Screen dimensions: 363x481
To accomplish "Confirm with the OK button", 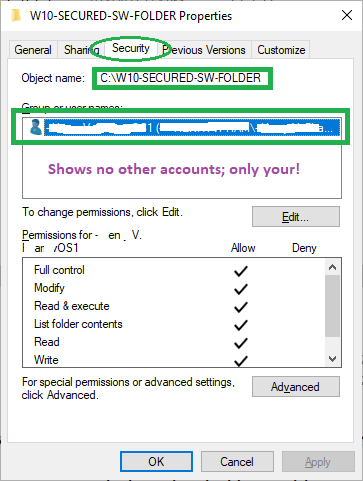I will click(156, 462).
